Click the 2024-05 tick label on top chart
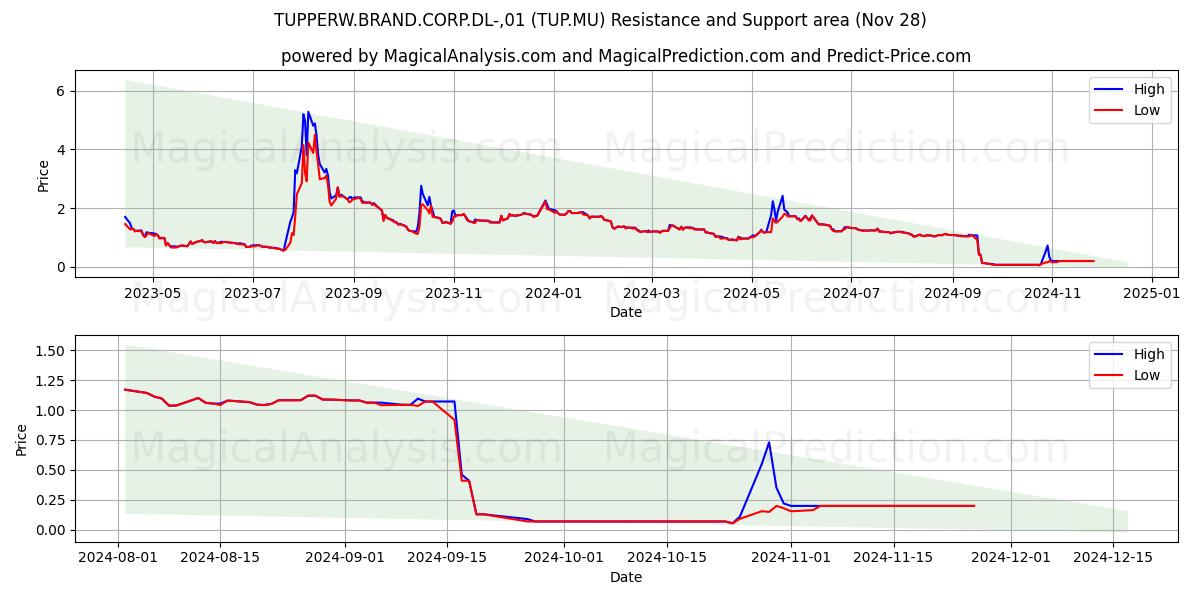Viewport: 1200px width, 600px height. pyautogui.click(x=752, y=294)
